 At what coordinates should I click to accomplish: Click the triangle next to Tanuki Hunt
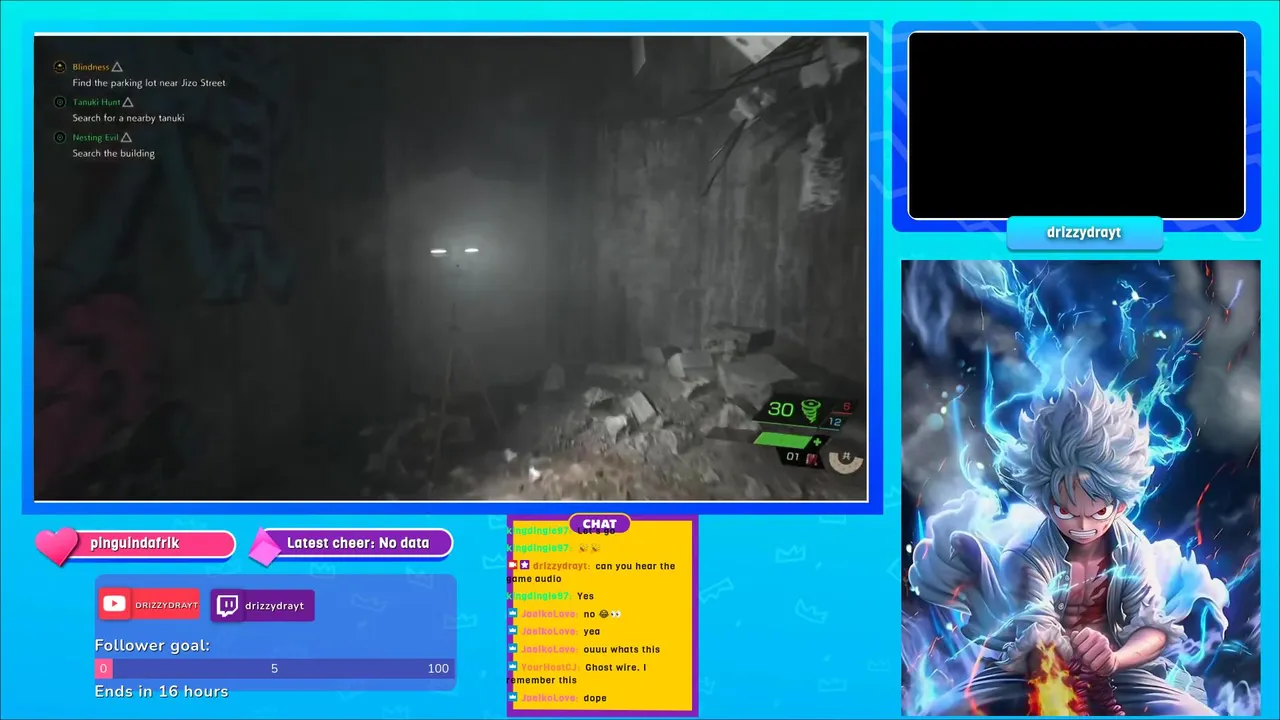point(128,102)
